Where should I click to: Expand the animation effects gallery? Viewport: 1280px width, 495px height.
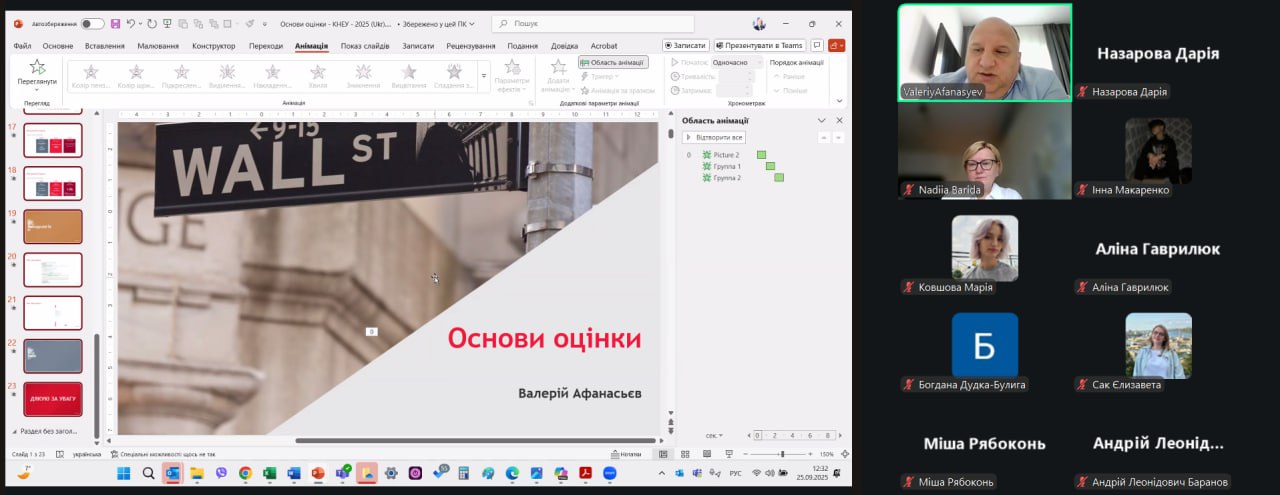(484, 76)
